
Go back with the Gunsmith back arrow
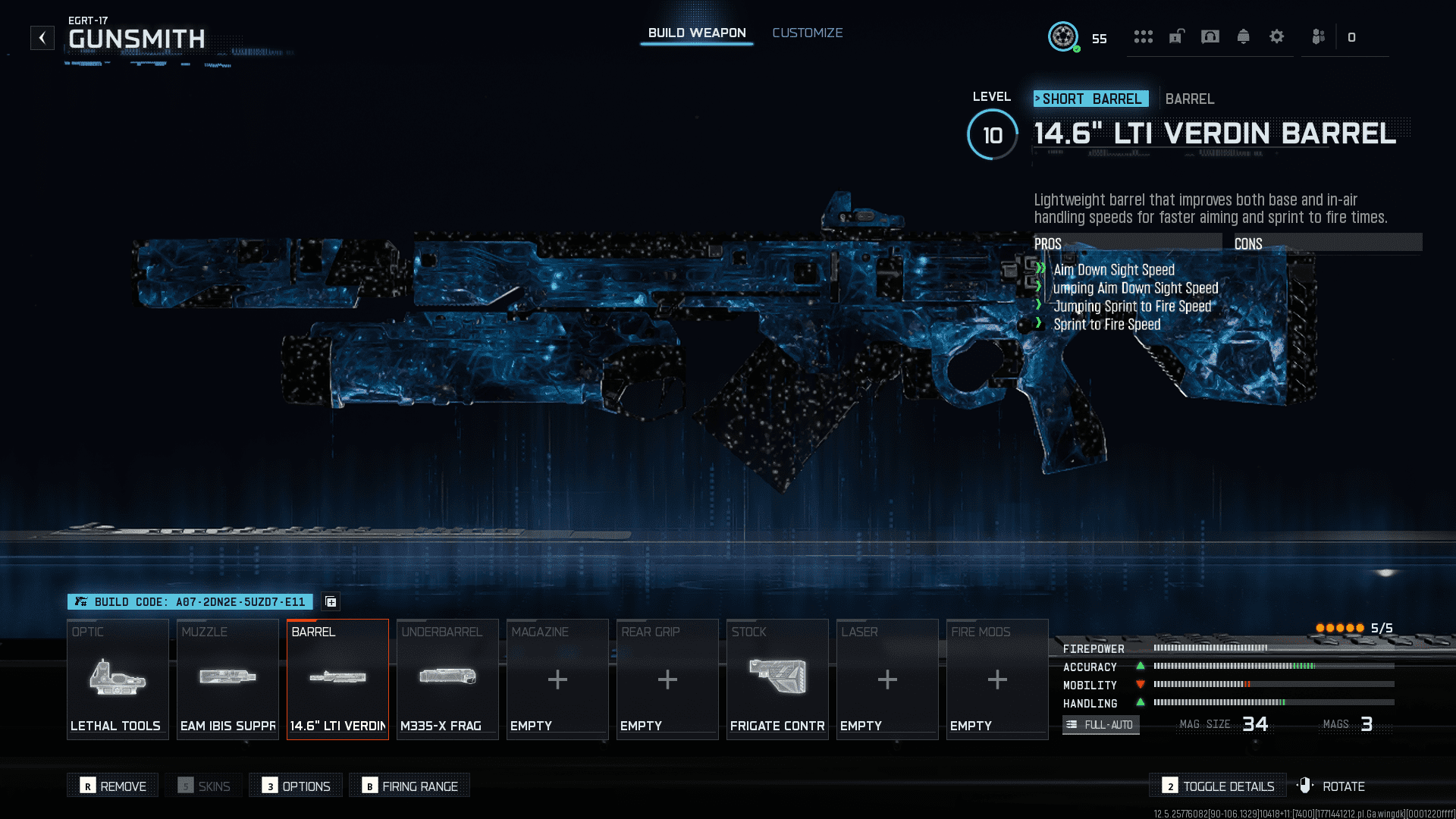pyautogui.click(x=42, y=37)
